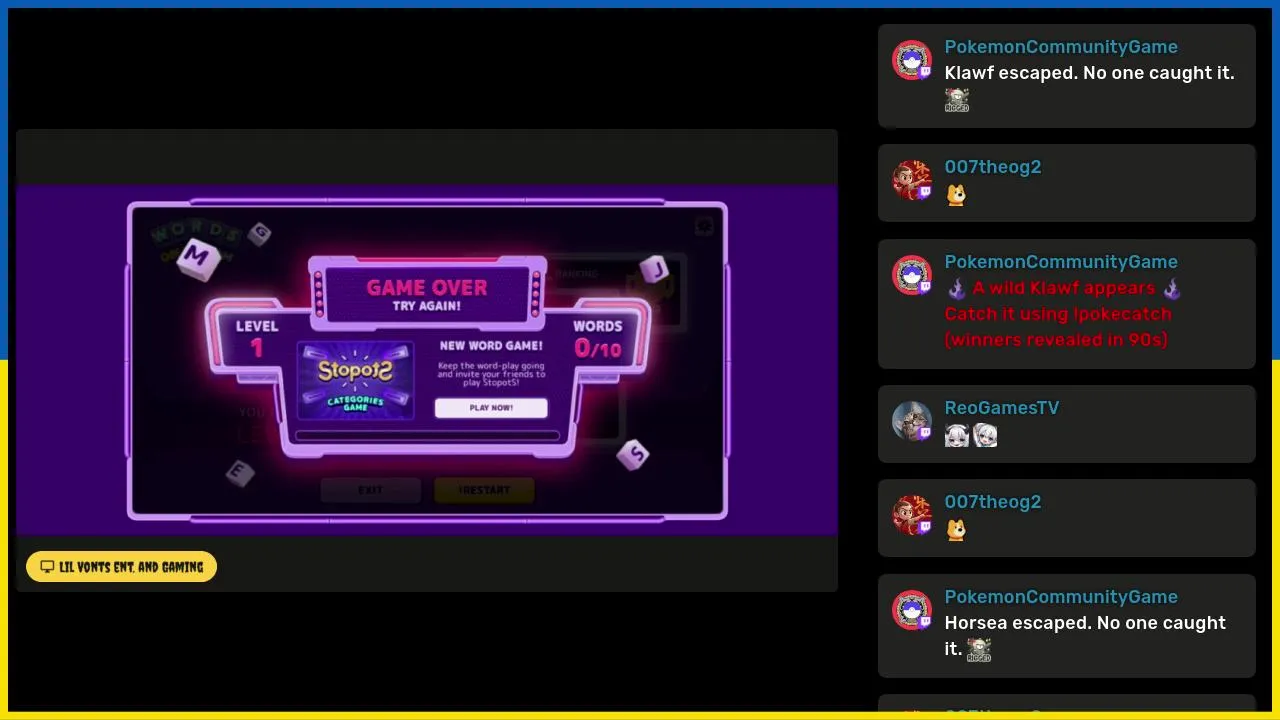This screenshot has width=1280, height=720.
Task: Click the red 'A wild Klawf appears' text
Action: click(1064, 288)
